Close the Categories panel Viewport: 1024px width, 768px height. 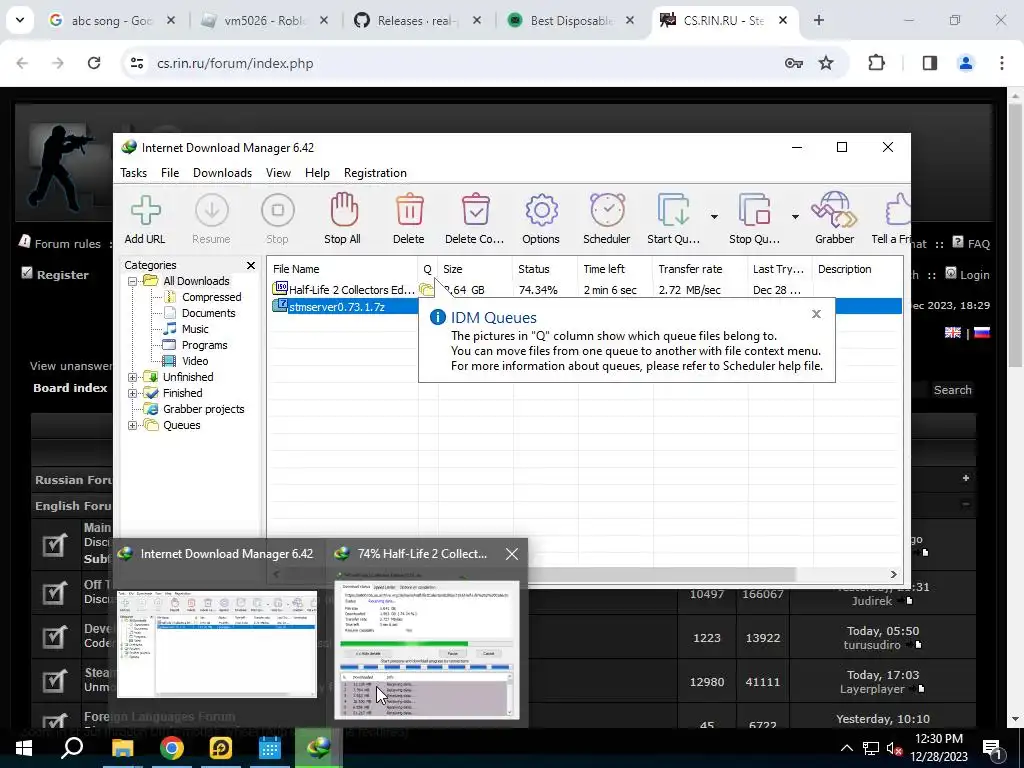click(251, 265)
